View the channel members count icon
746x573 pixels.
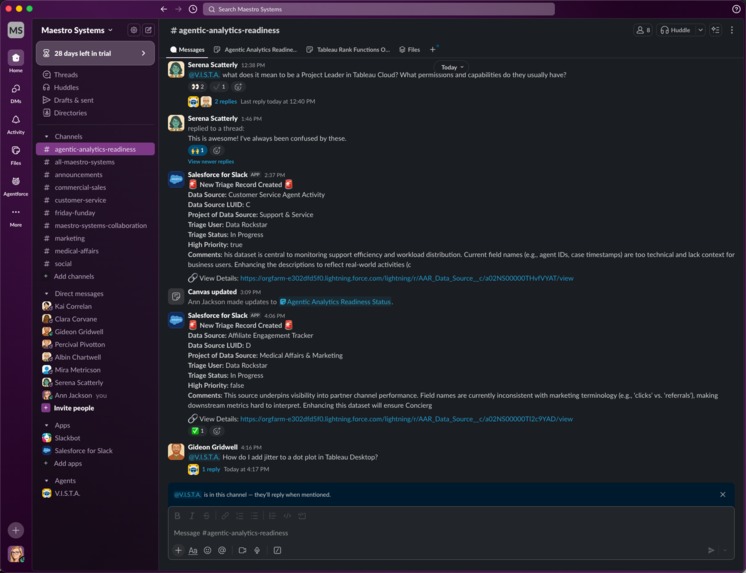coord(643,30)
